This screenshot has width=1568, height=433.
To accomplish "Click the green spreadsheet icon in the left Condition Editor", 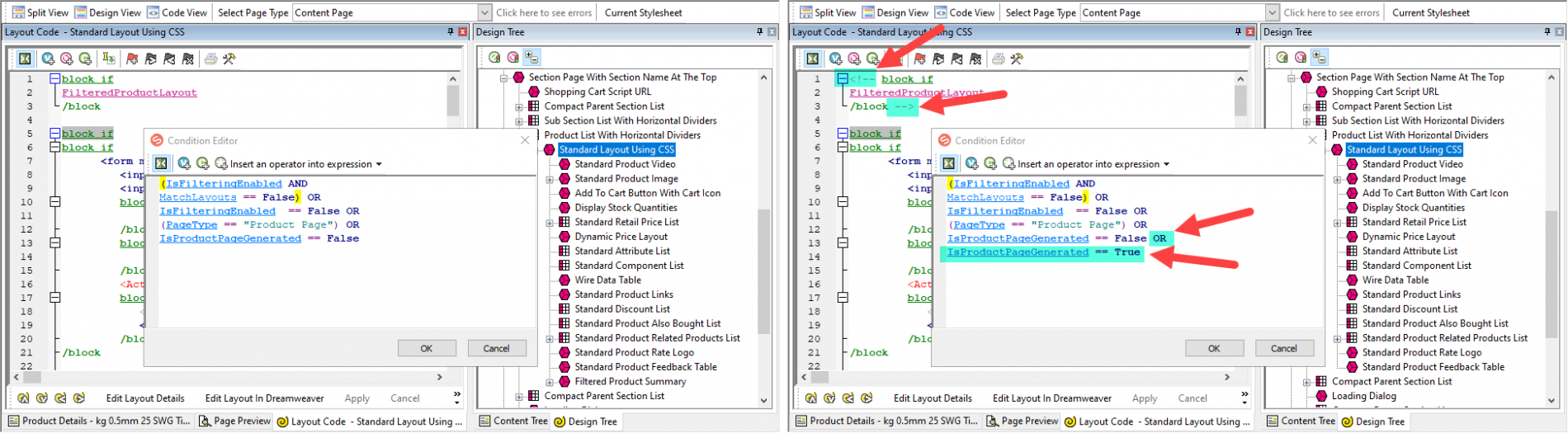I will (x=161, y=163).
